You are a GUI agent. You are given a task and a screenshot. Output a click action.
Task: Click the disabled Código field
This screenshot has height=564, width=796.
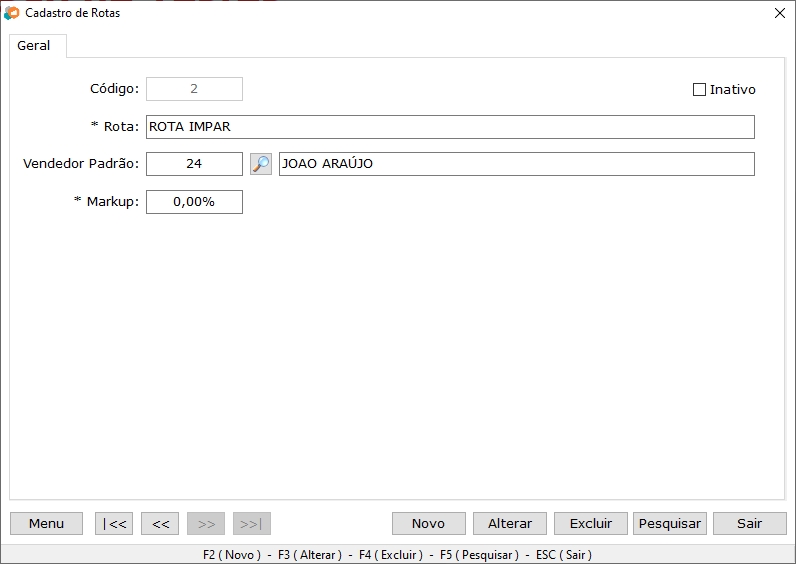click(x=194, y=89)
